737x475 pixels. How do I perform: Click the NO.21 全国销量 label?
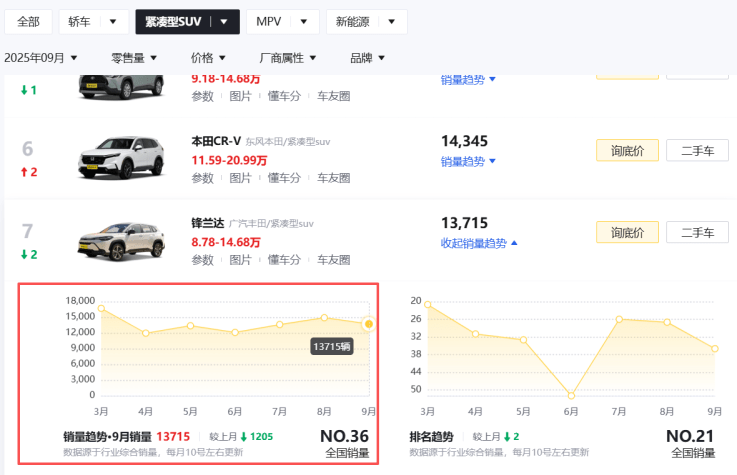[691, 443]
